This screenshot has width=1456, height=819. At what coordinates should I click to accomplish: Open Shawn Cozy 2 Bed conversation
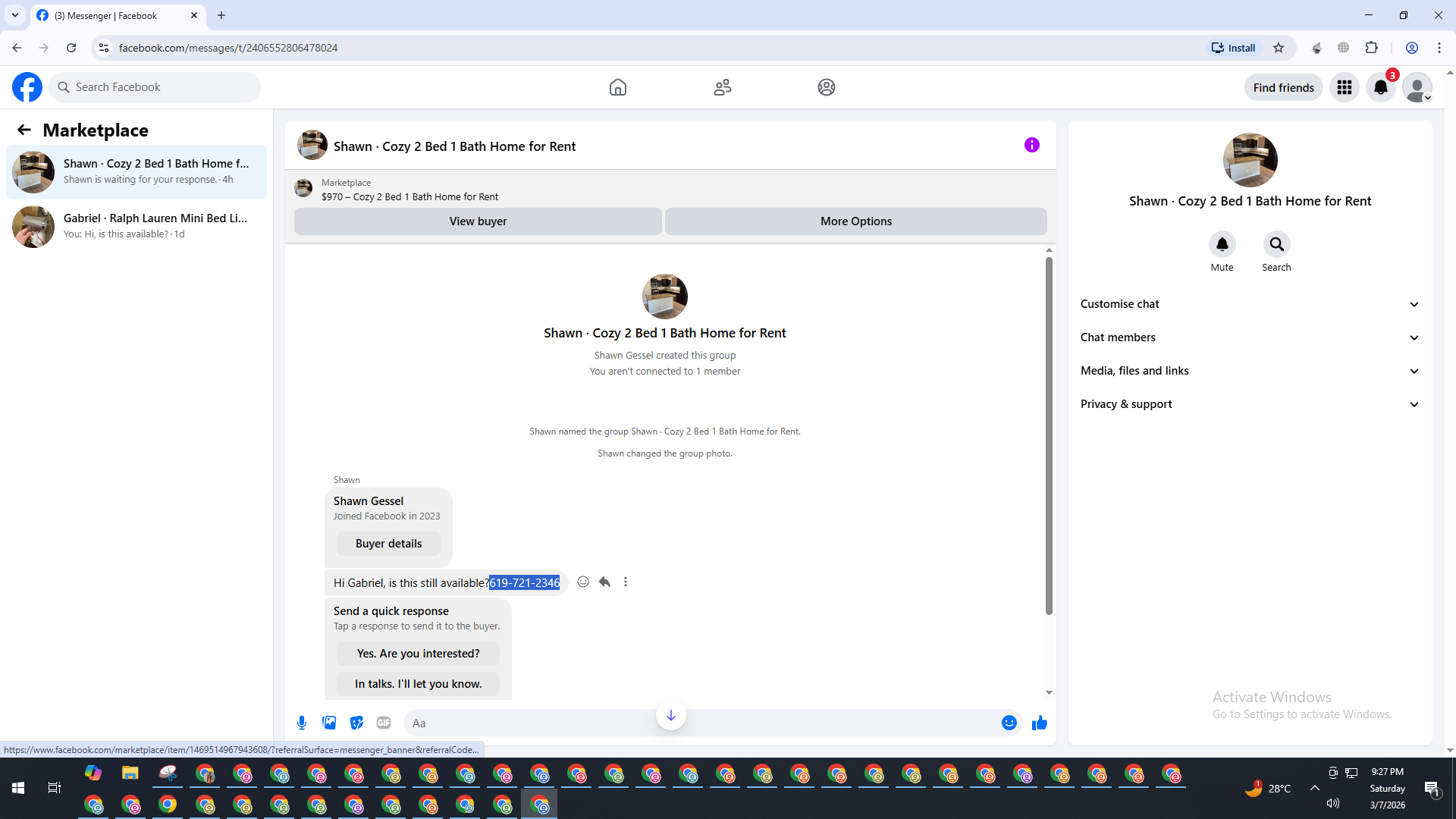click(x=136, y=172)
